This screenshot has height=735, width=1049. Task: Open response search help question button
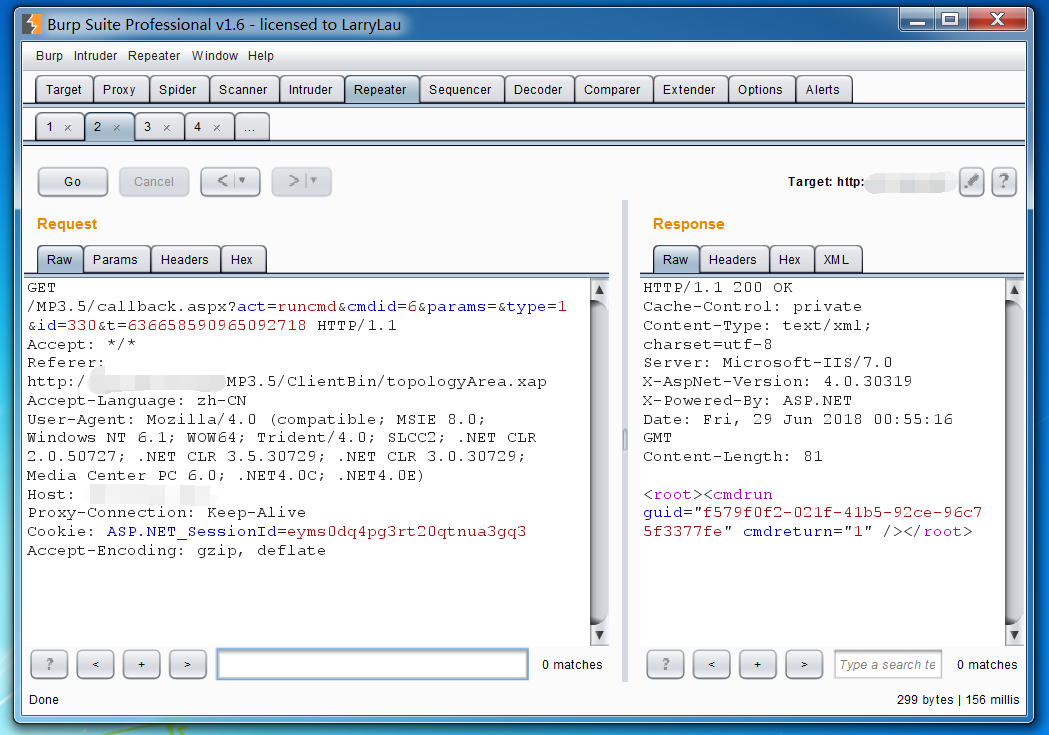[x=665, y=664]
